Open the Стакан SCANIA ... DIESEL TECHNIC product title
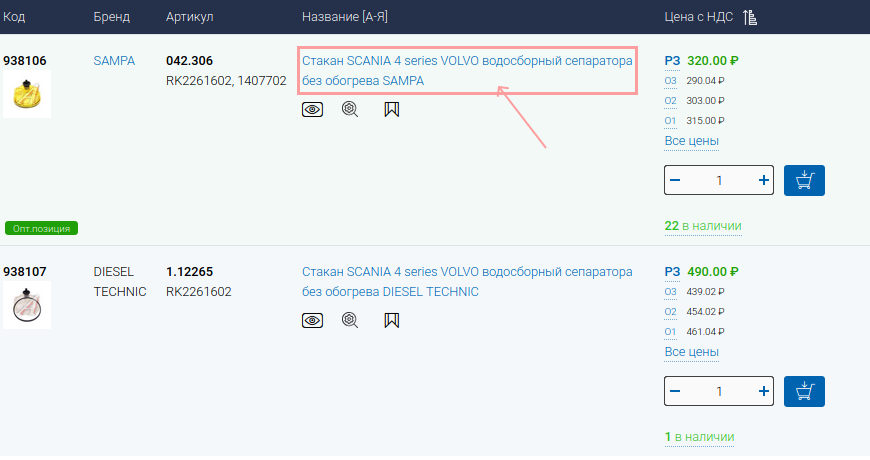Image resolution: width=870 pixels, height=460 pixels. click(x=467, y=281)
